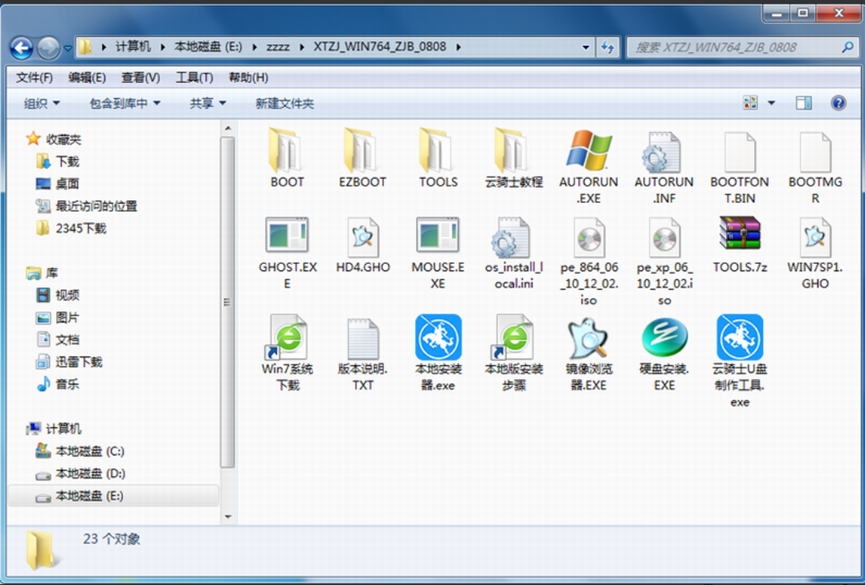This screenshot has height=585, width=865.
Task: Click the AUTORUN.EXE Windows logo icon
Action: coord(589,151)
